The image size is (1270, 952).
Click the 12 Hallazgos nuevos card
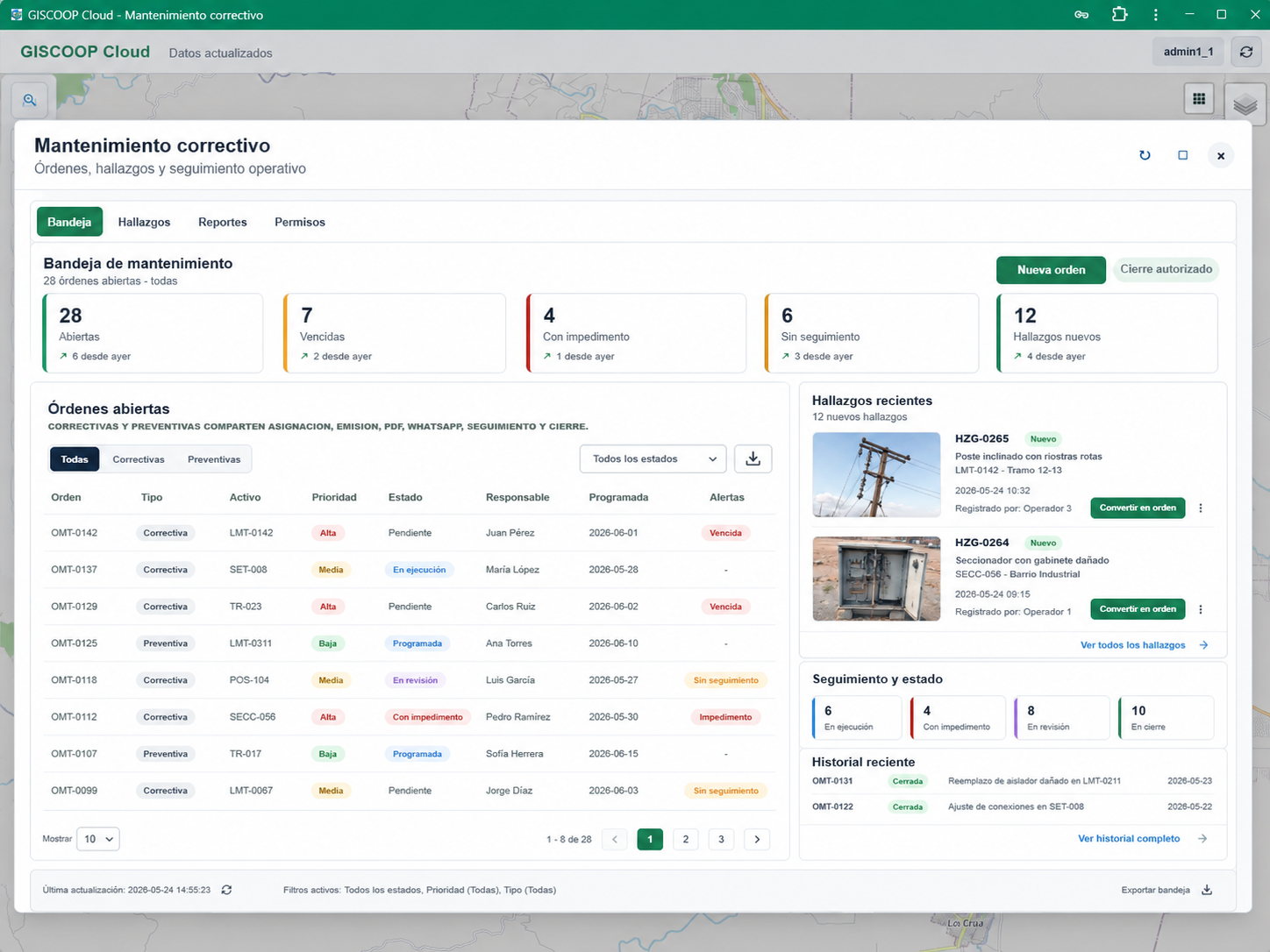(x=1107, y=333)
